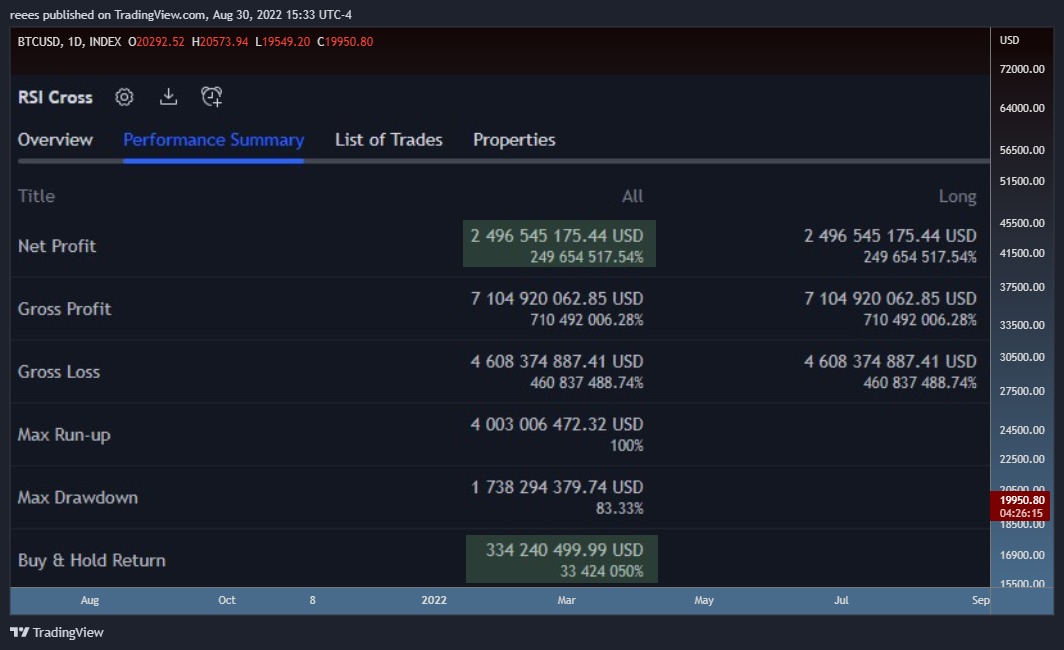Click Buy & Hold value 334 240 499.99 USD
This screenshot has width=1064, height=650.
(565, 550)
